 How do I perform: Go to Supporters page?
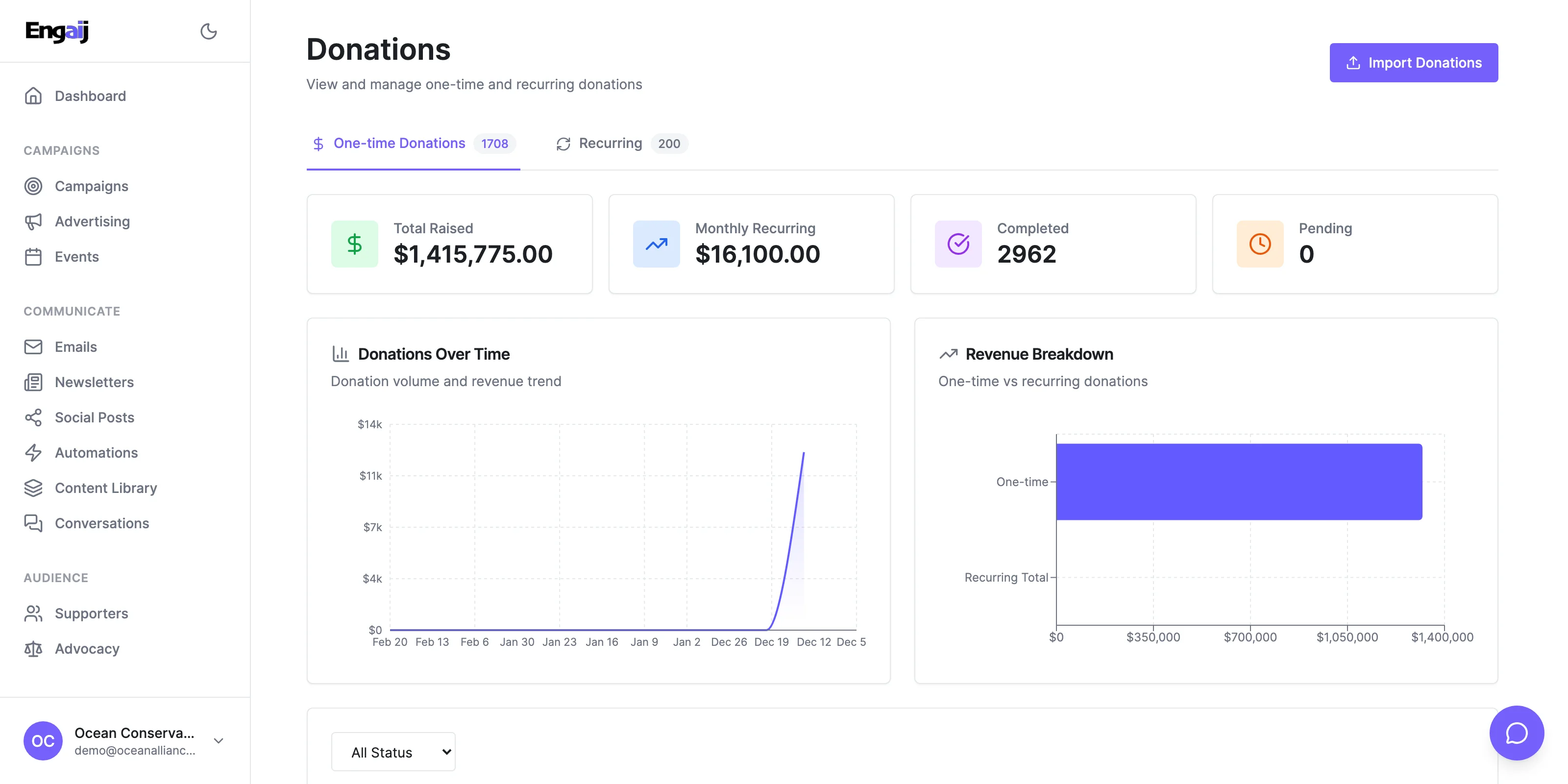[x=91, y=613]
